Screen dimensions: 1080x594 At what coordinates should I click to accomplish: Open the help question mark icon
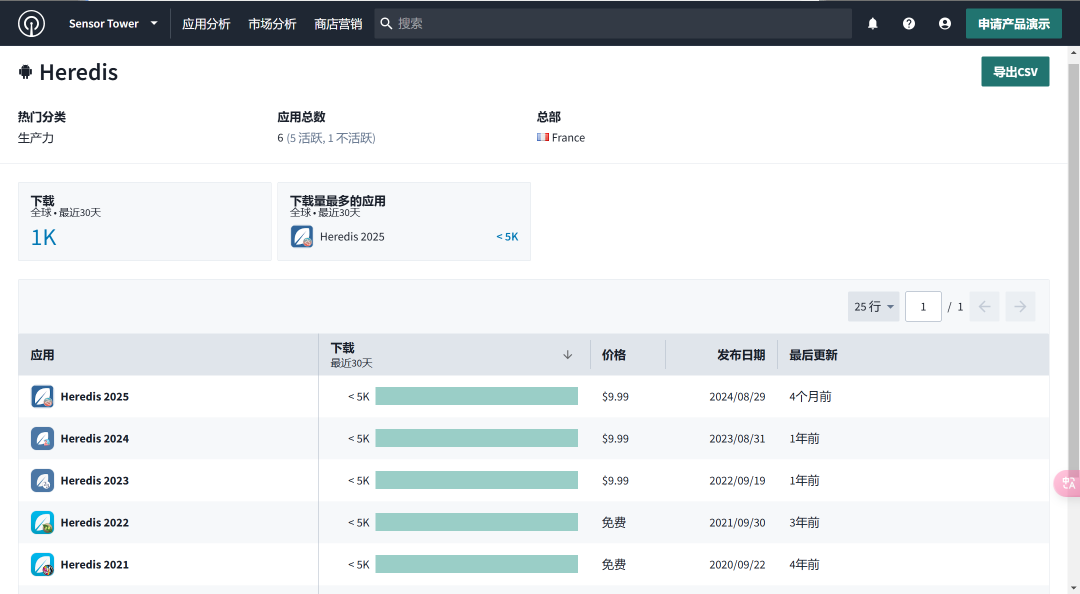pyautogui.click(x=908, y=23)
